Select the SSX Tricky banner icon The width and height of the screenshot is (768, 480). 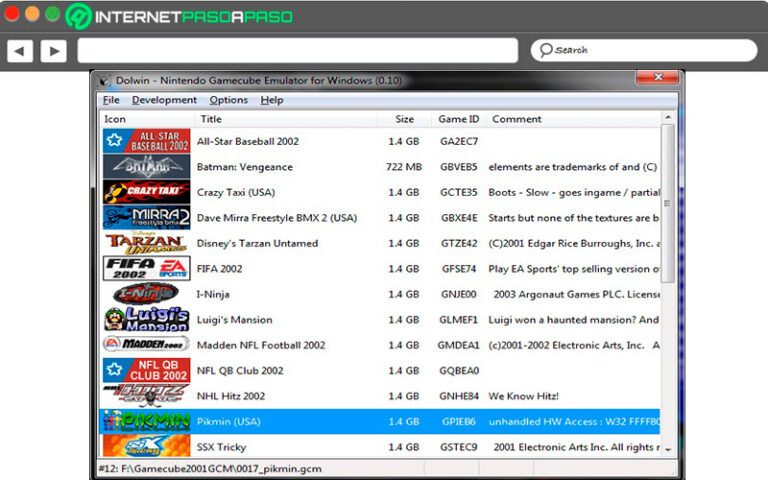146,447
